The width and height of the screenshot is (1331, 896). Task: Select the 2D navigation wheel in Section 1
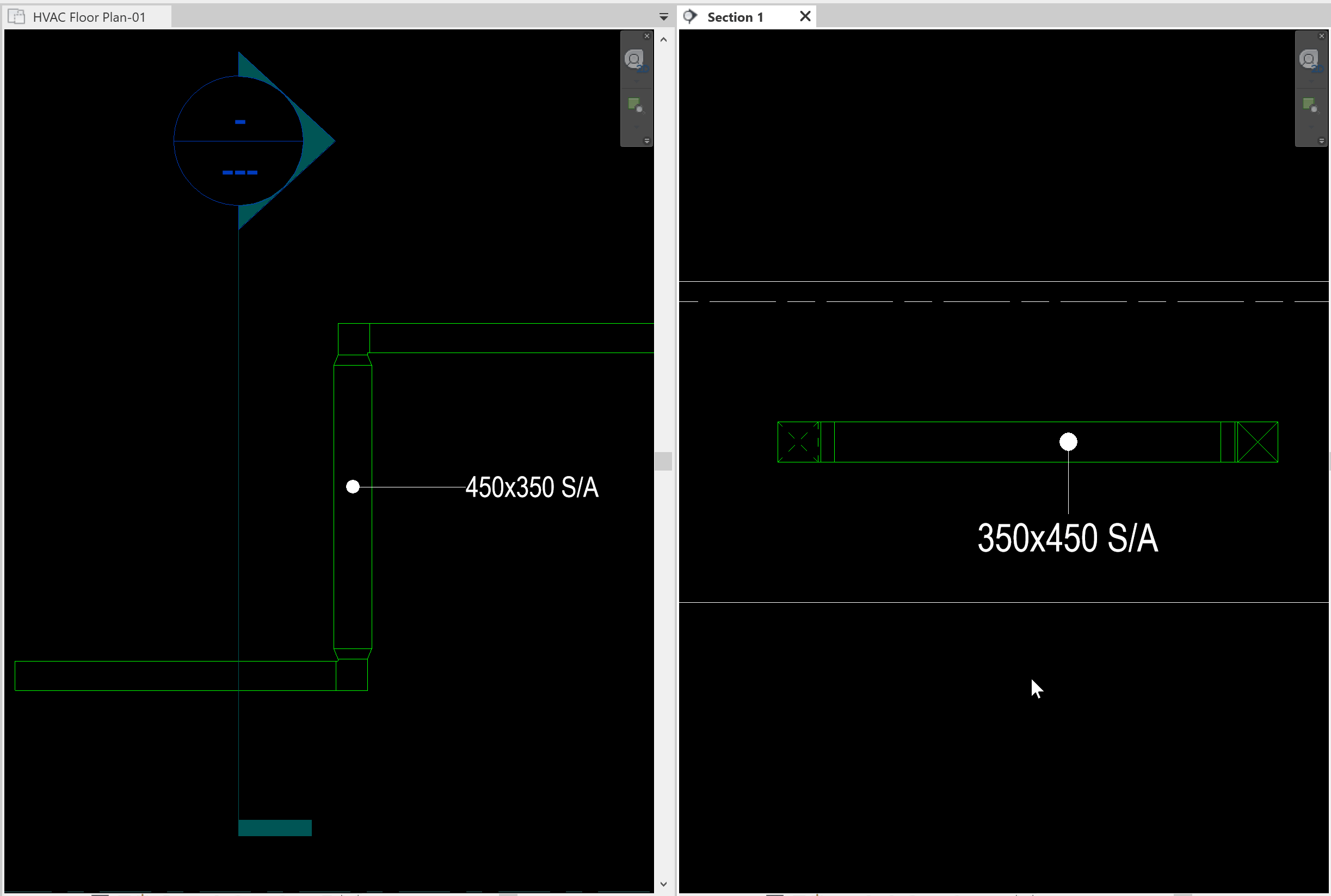[1309, 59]
